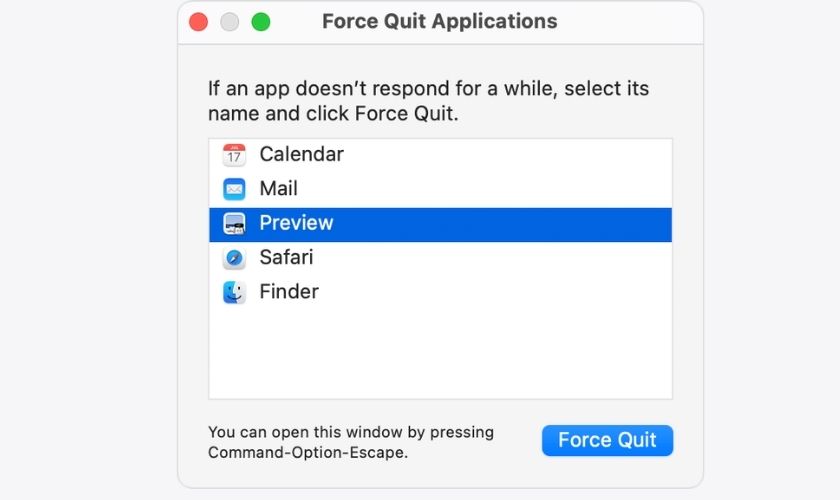Click the Command-Option-Escape hint text
840x500 pixels.
tap(308, 452)
